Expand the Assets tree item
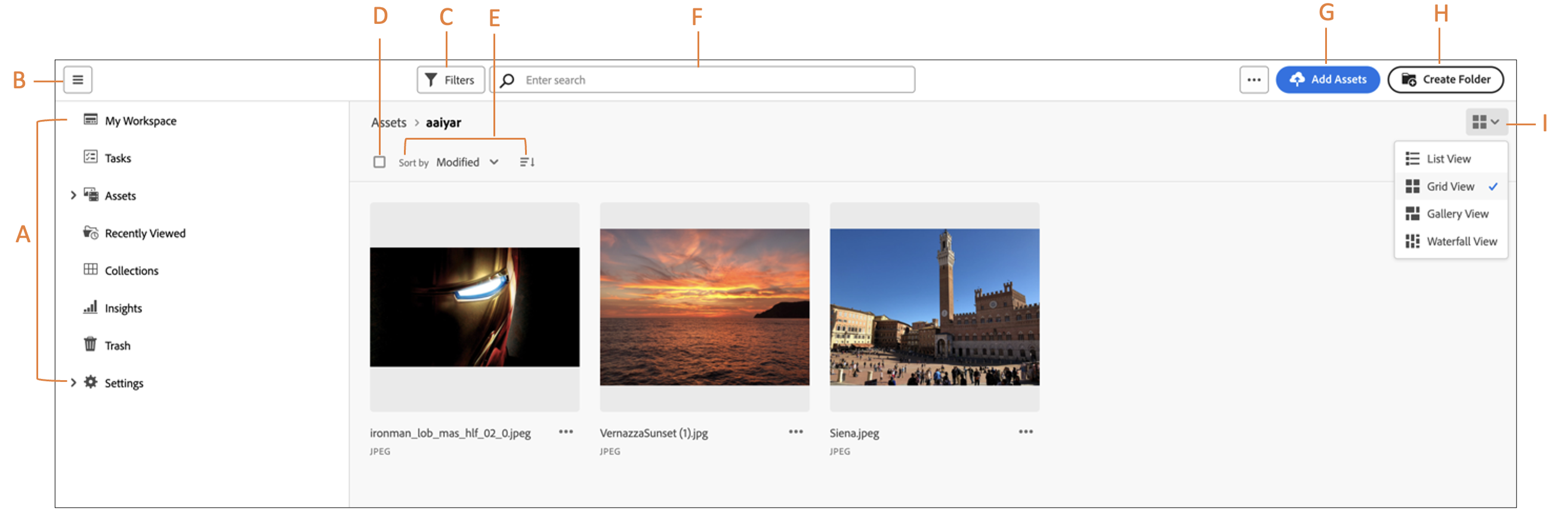The image size is (1568, 515). point(73,195)
